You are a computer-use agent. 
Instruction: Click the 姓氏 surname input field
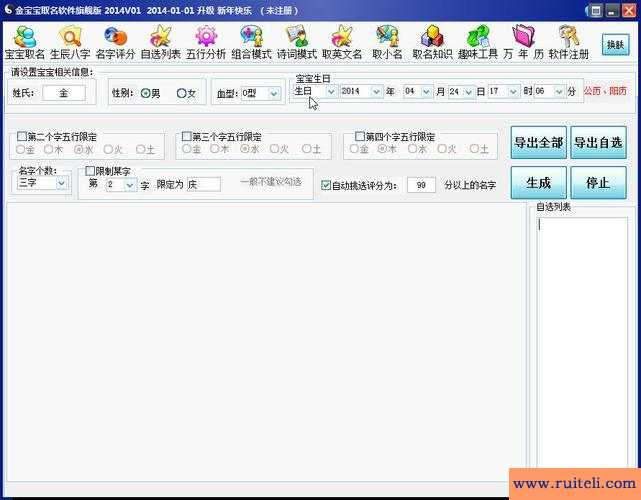(64, 93)
